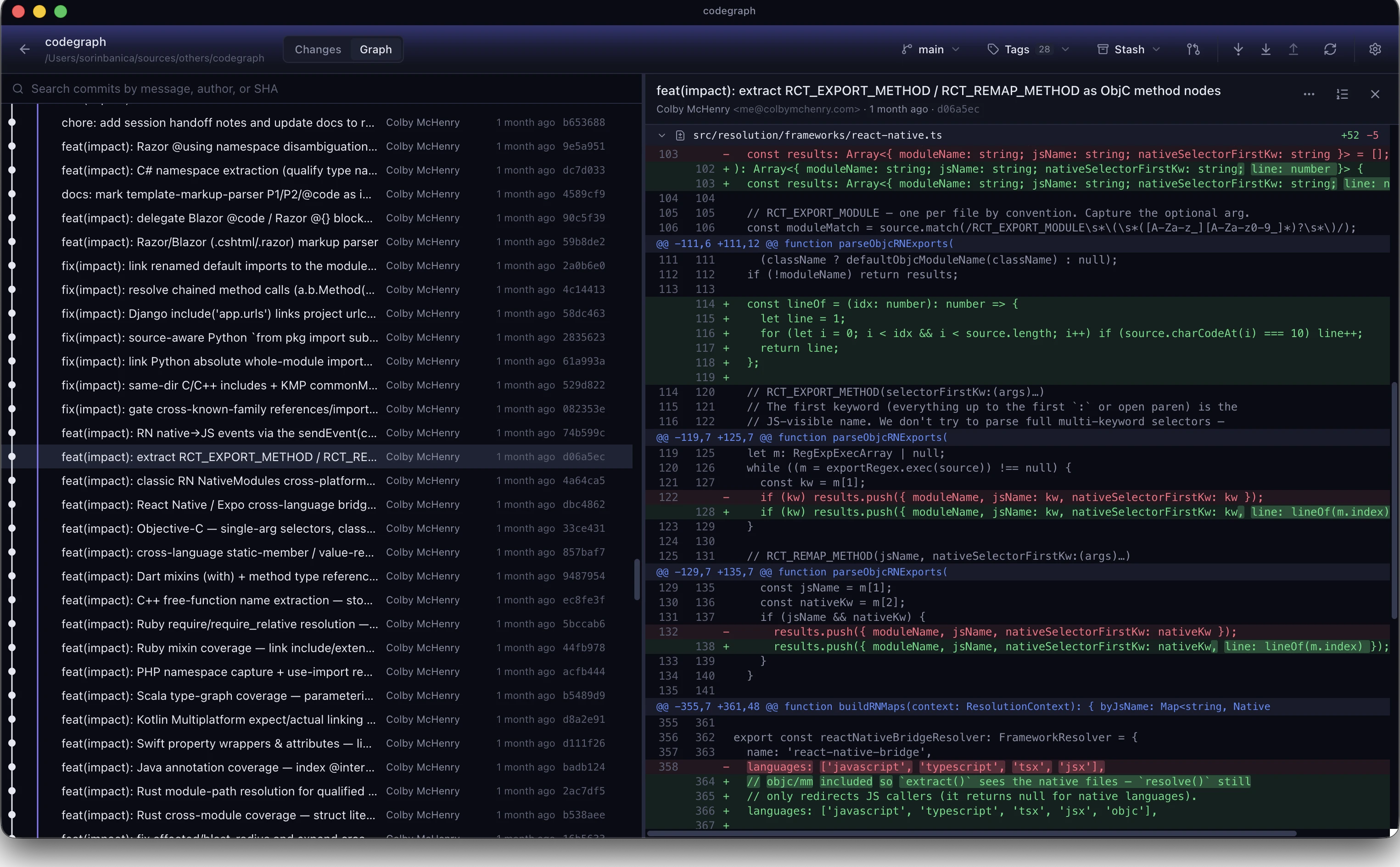Select commit 74b599c RN native→JS events

click(316, 433)
